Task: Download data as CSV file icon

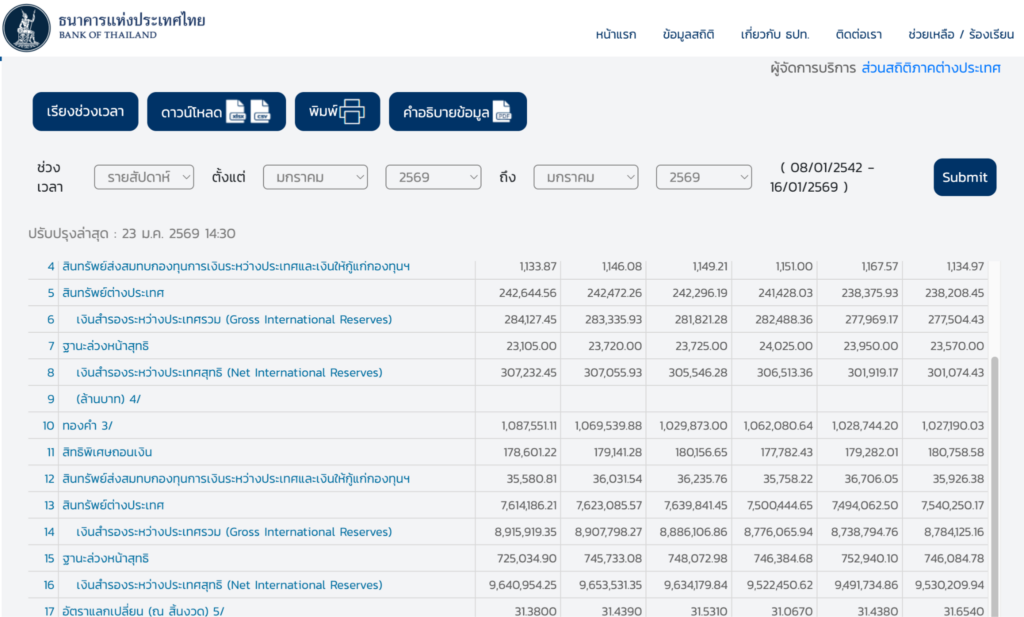Action: pyautogui.click(x=260, y=112)
